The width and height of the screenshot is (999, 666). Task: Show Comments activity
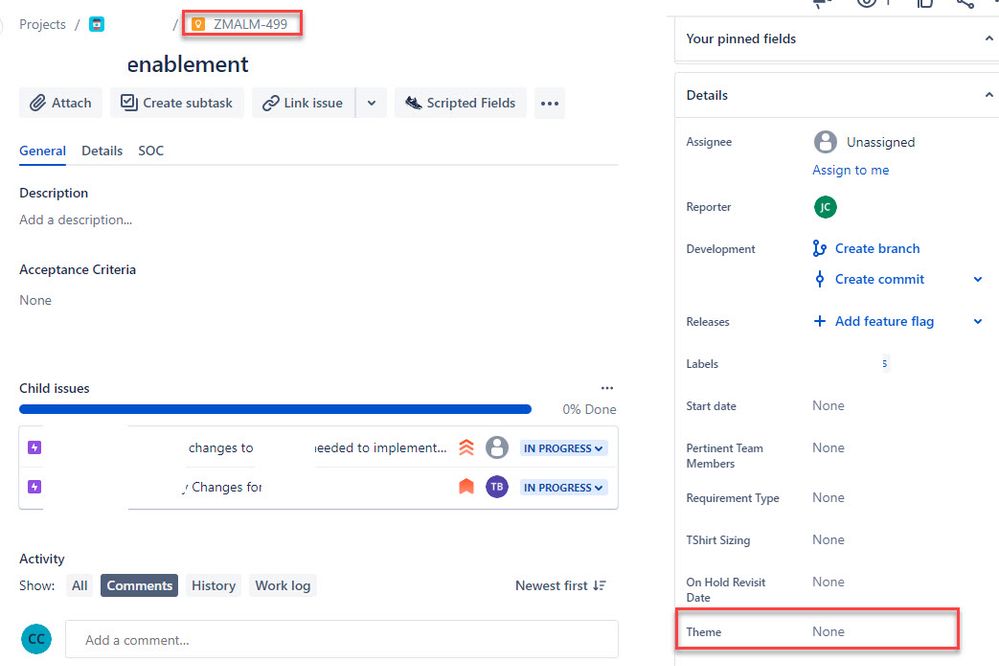click(140, 586)
